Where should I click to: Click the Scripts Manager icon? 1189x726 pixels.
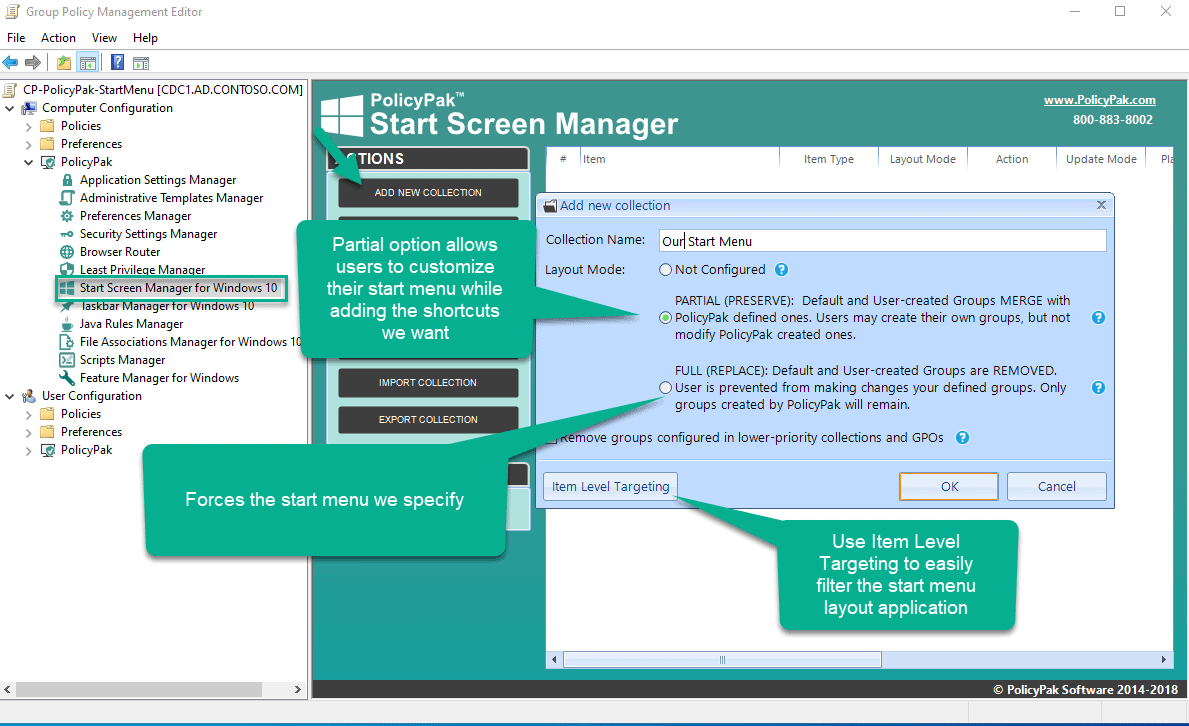tap(67, 360)
